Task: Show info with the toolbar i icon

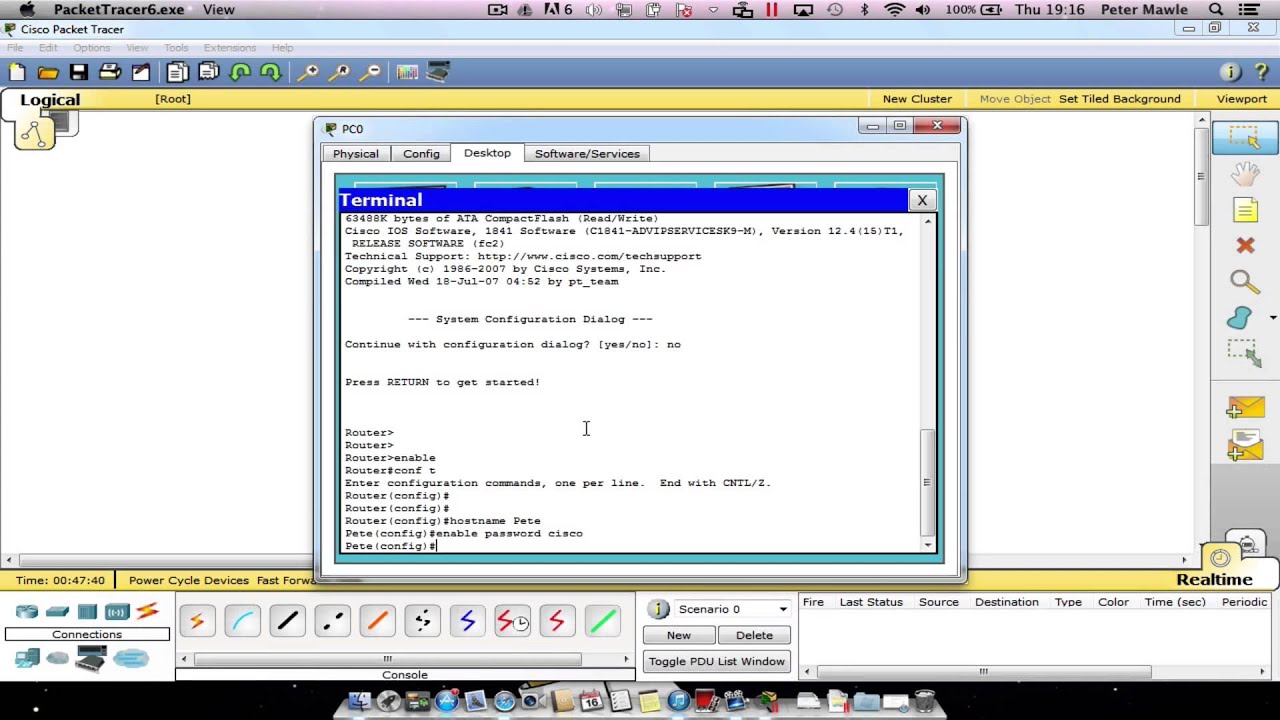Action: [x=1231, y=72]
